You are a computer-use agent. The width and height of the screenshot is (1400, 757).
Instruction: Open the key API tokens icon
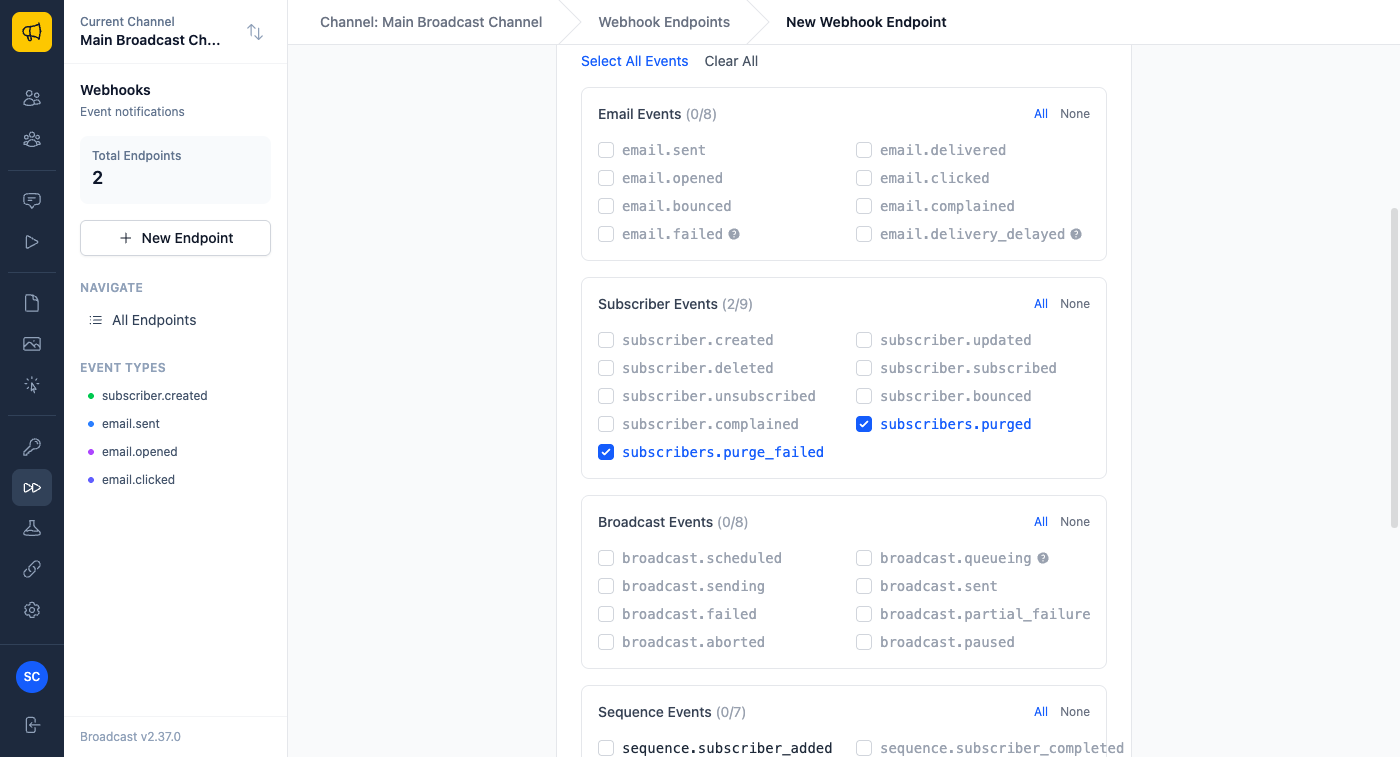click(32, 447)
